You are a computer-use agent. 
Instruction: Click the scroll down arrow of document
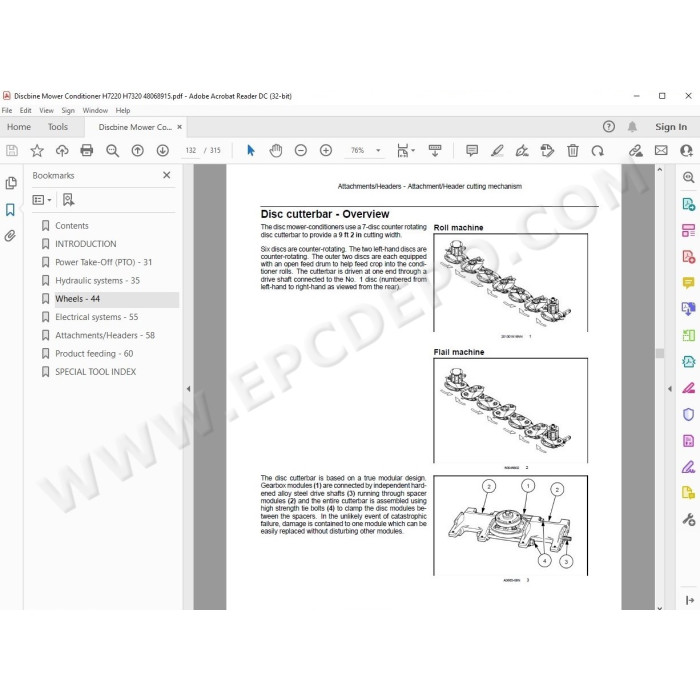click(x=660, y=607)
